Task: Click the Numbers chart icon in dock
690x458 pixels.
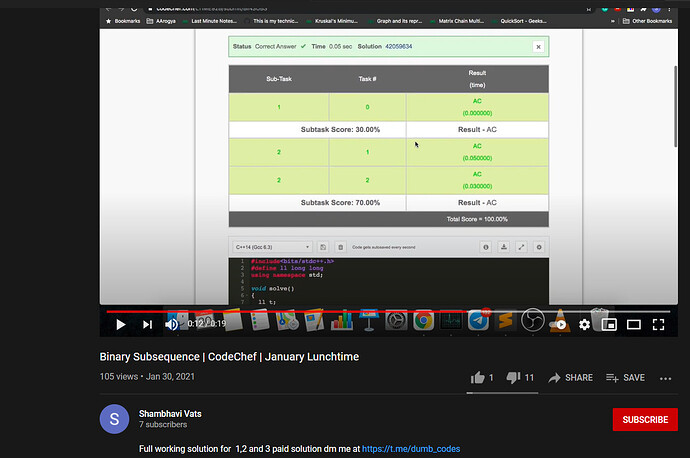Action: (342, 320)
